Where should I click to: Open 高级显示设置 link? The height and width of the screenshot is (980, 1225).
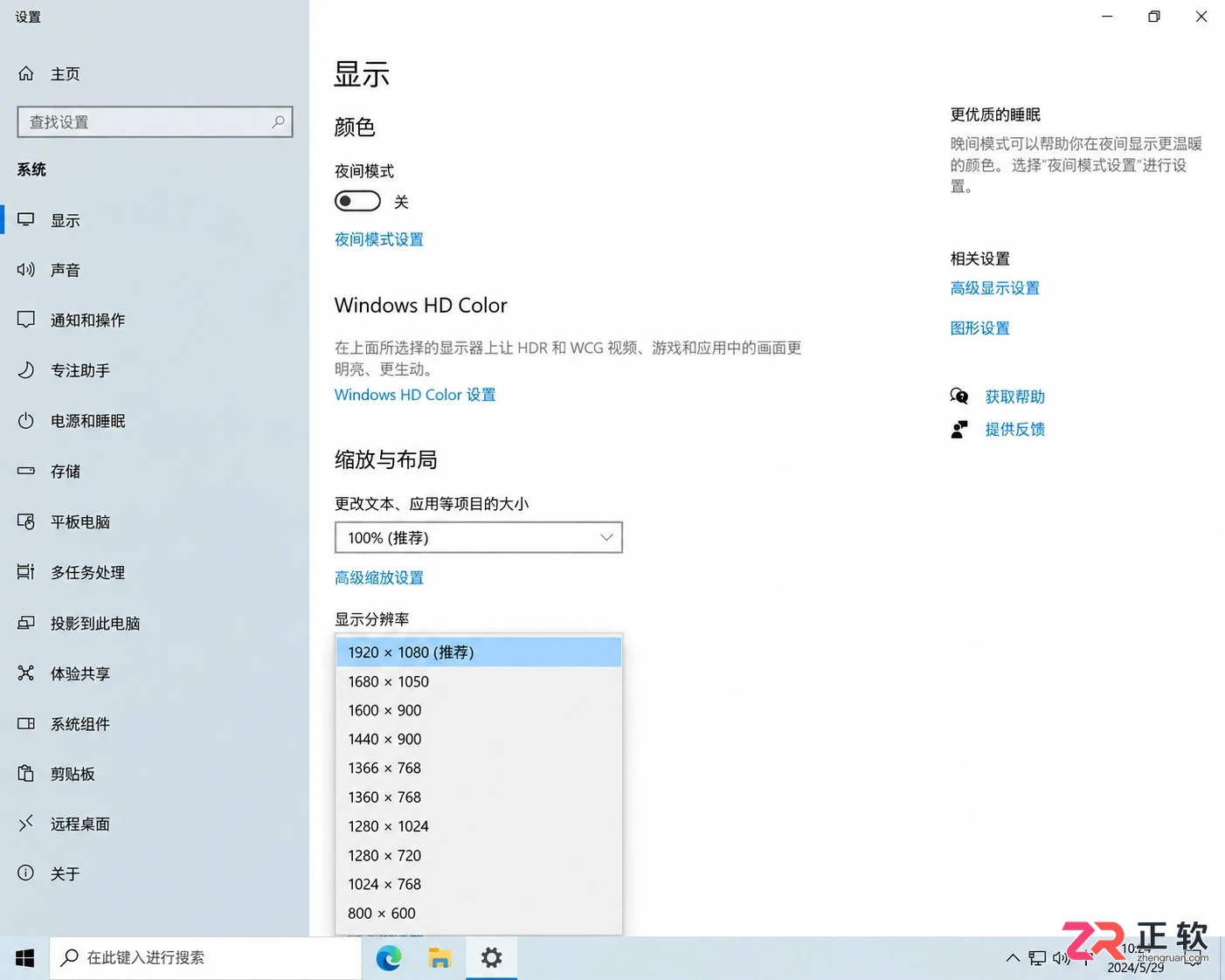click(994, 288)
